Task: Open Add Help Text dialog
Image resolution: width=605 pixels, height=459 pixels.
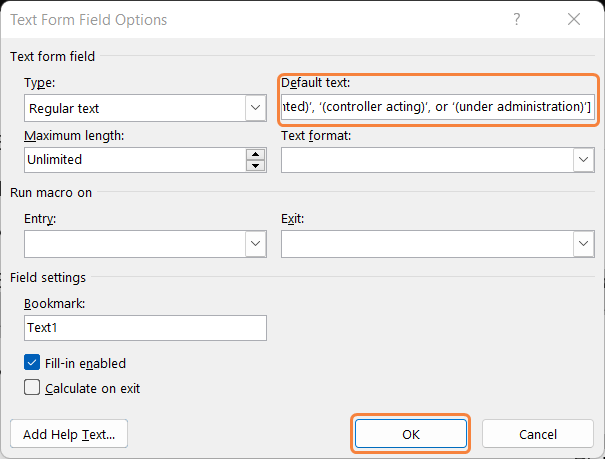Action: click(69, 434)
